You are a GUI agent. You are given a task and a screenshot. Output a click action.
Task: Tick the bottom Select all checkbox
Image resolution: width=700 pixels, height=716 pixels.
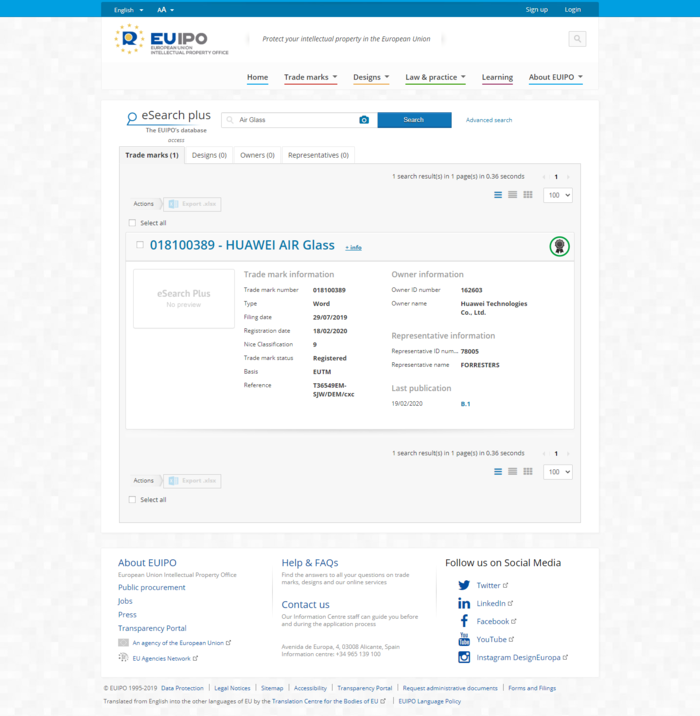point(132,500)
